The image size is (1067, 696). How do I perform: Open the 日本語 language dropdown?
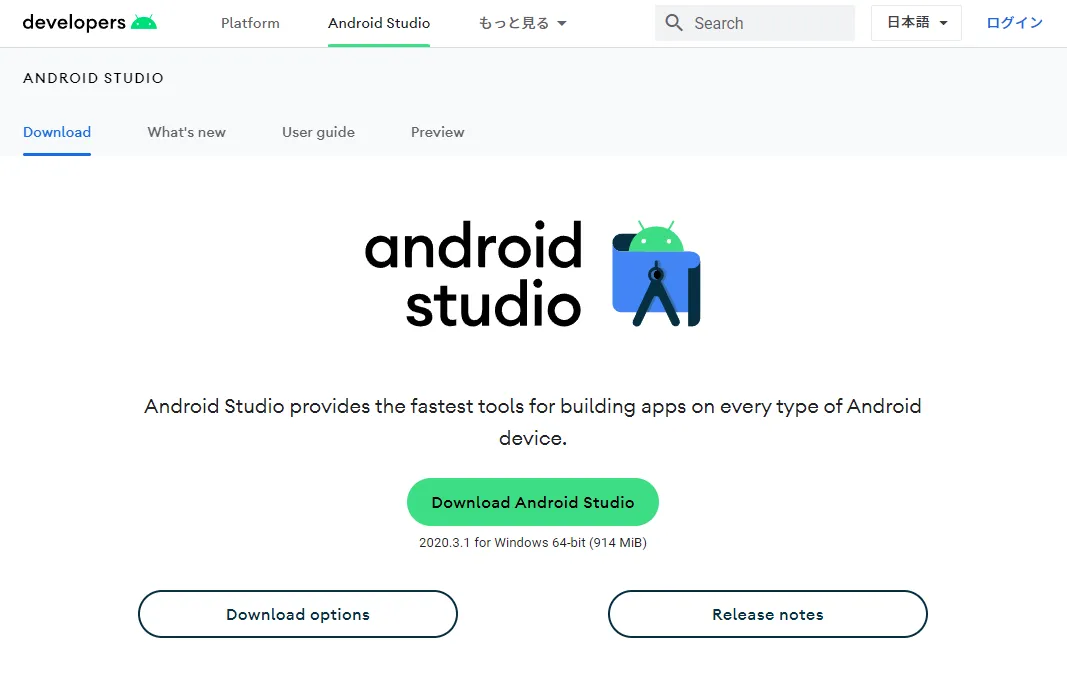point(916,23)
